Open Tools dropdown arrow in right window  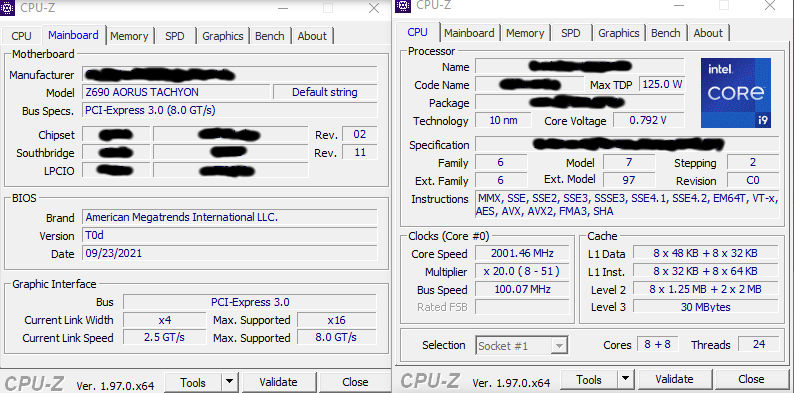click(626, 379)
